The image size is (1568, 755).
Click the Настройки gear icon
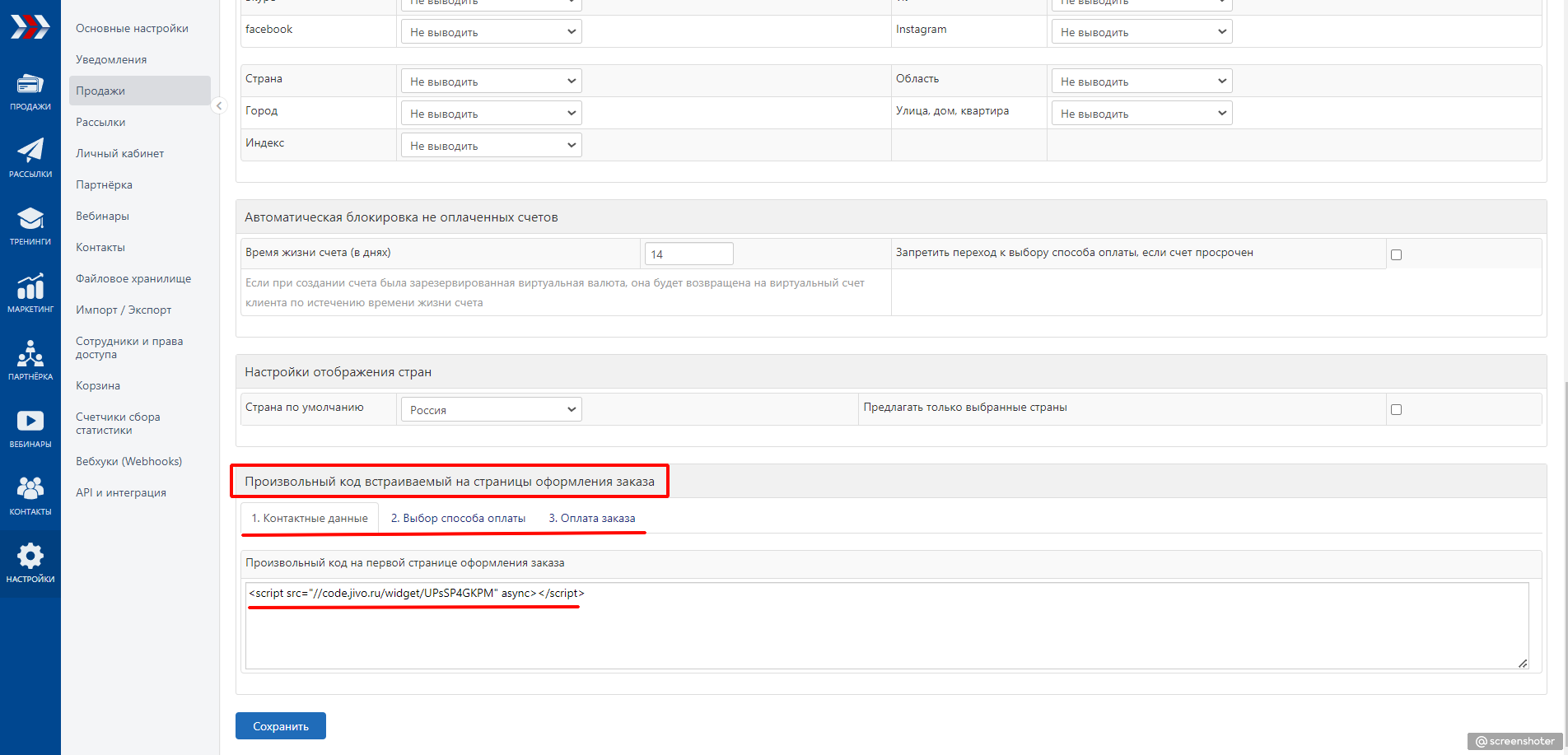click(30, 563)
